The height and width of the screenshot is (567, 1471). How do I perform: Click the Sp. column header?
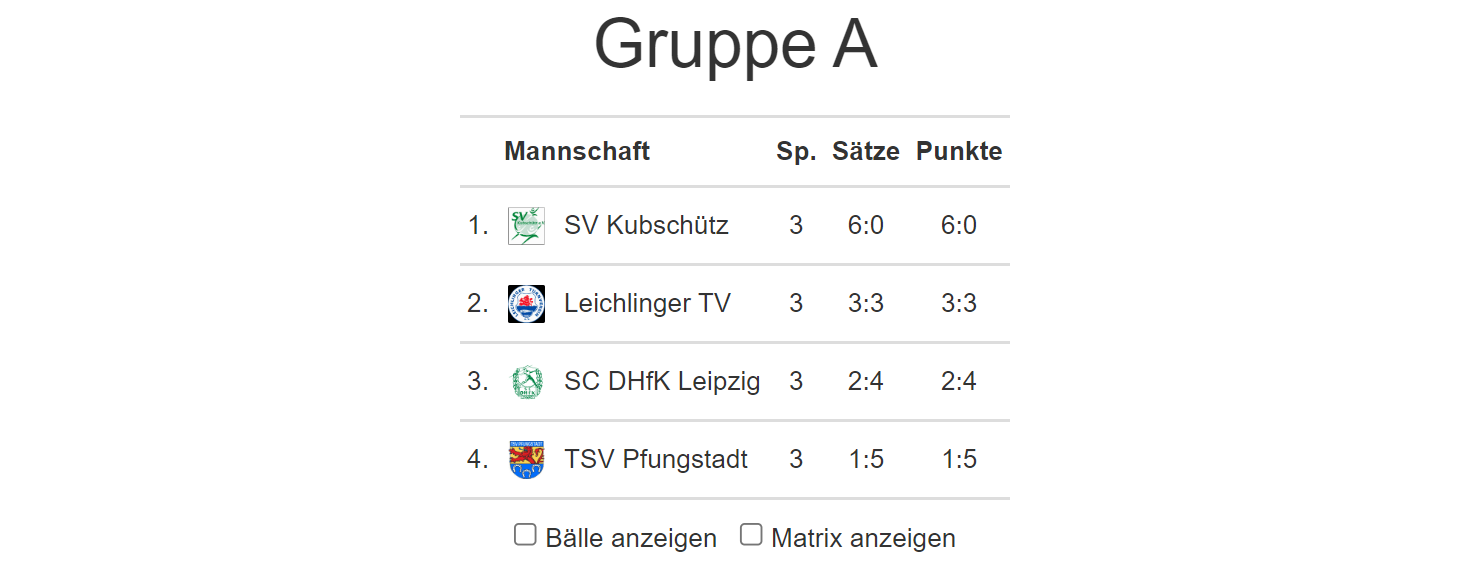click(796, 151)
